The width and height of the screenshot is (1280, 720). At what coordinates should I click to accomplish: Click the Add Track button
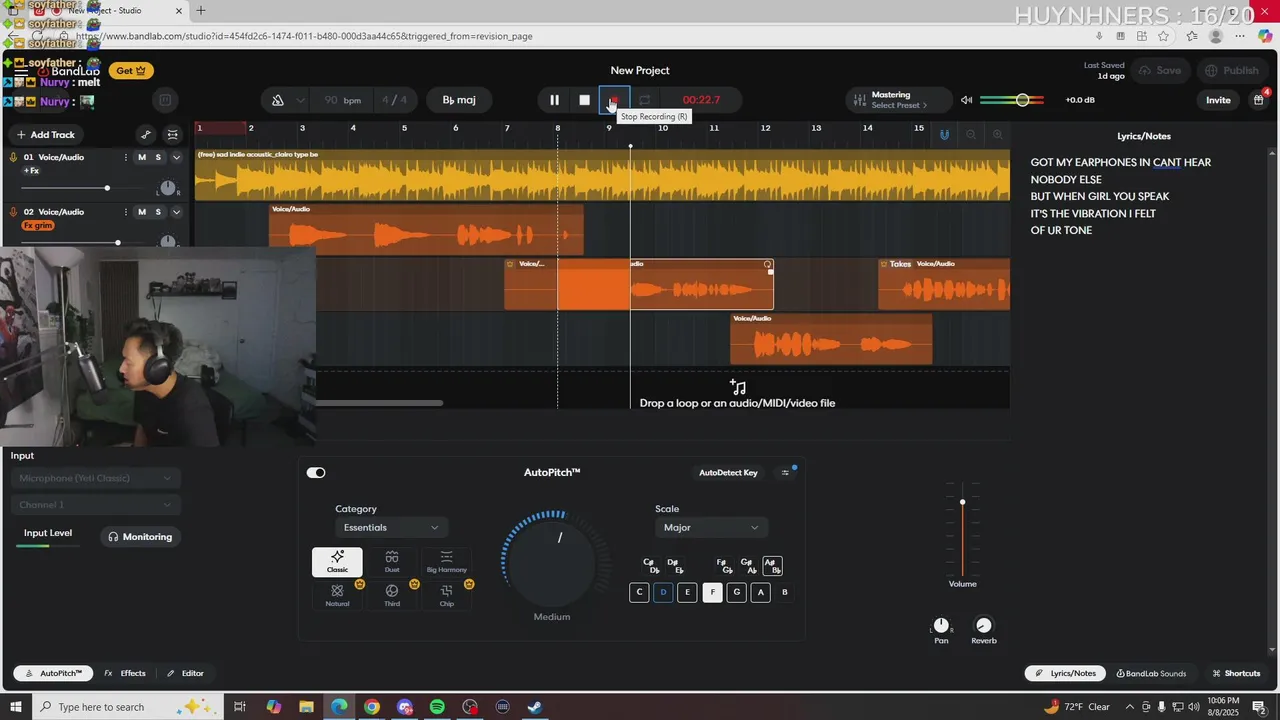(46, 135)
